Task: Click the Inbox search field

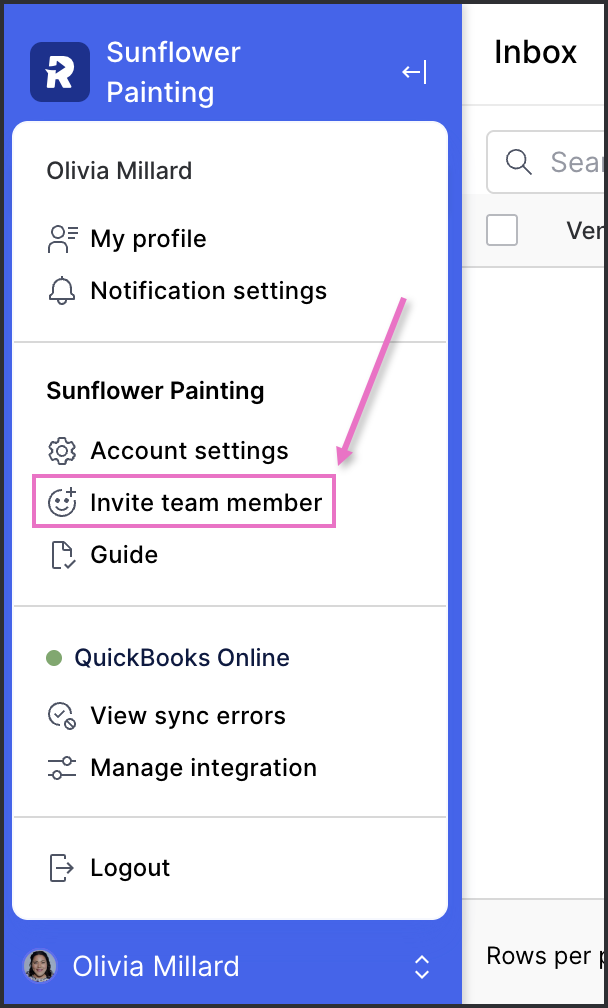Action: point(547,162)
